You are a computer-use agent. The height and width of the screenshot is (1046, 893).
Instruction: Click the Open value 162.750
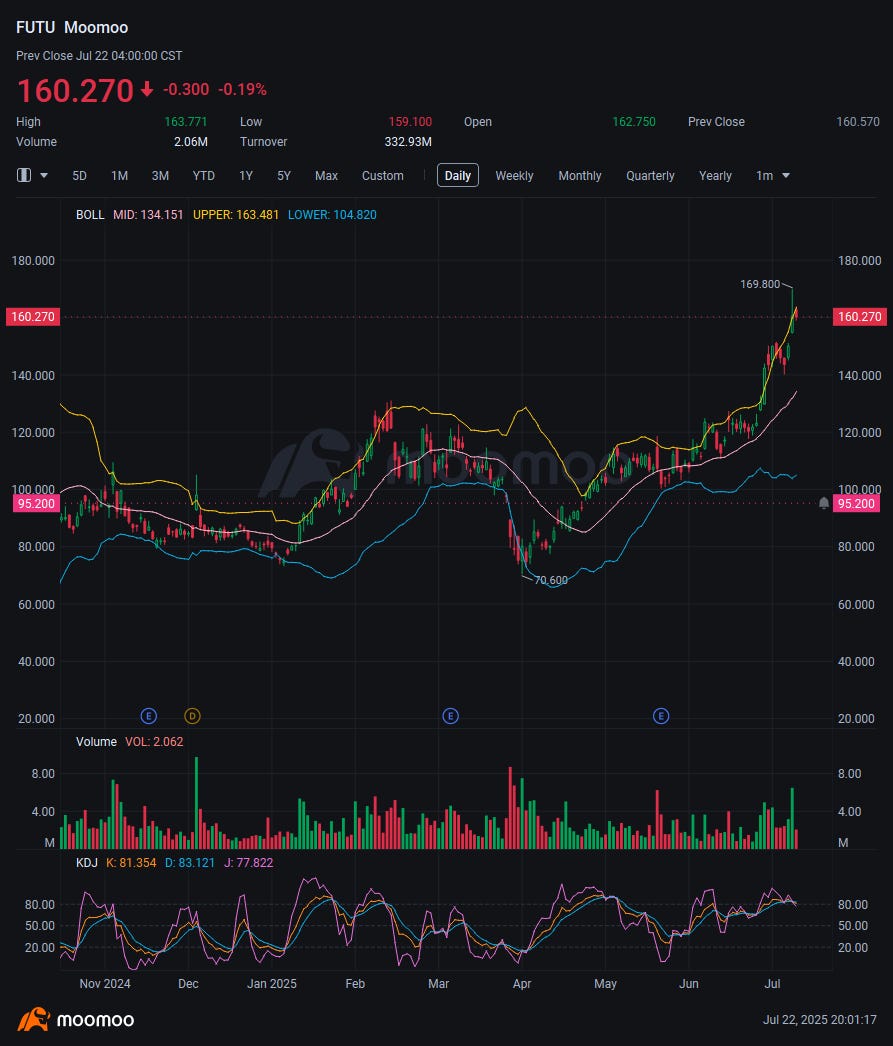coord(634,121)
